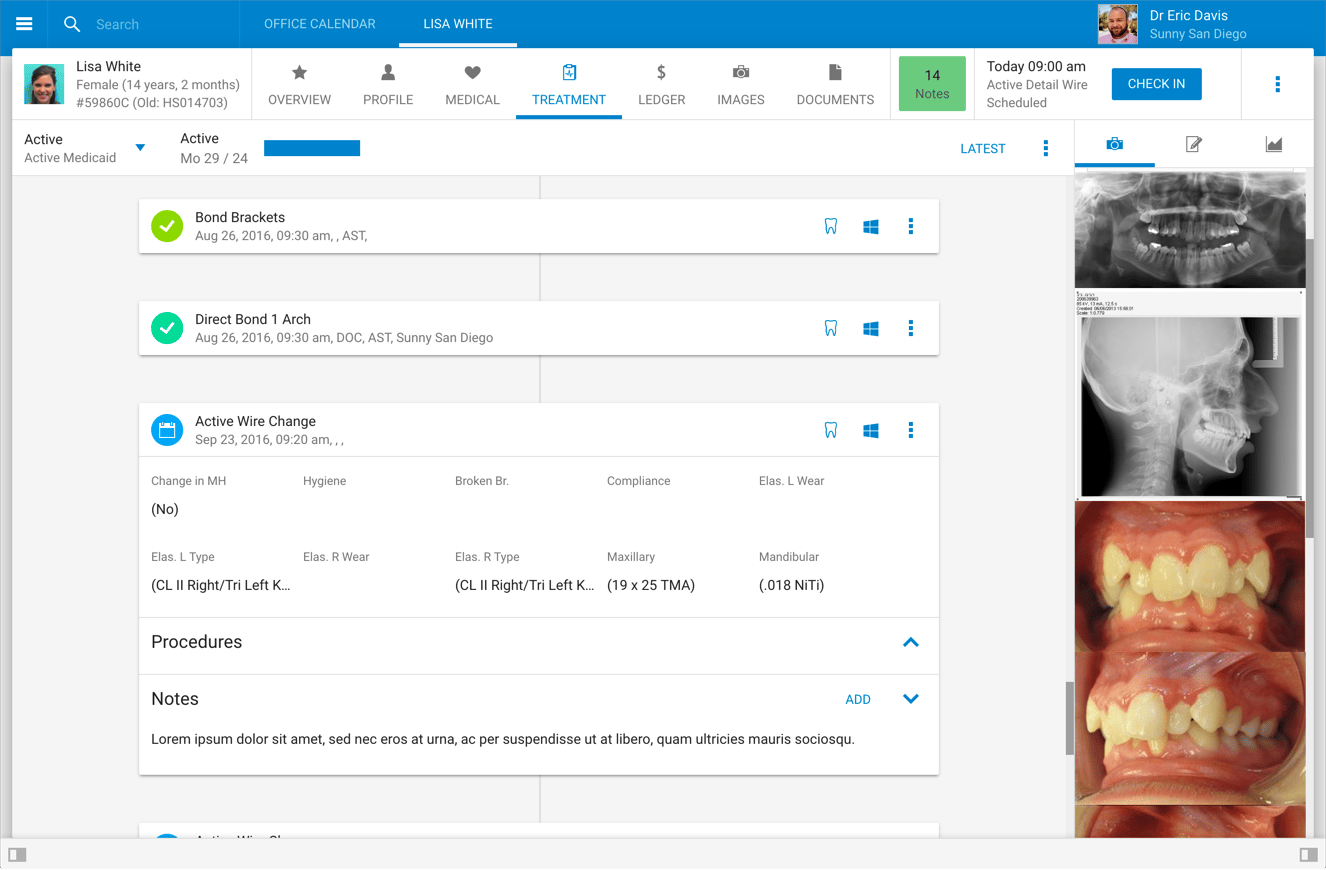
Task: Open tooth chart for Active Wire Change
Action: [830, 431]
